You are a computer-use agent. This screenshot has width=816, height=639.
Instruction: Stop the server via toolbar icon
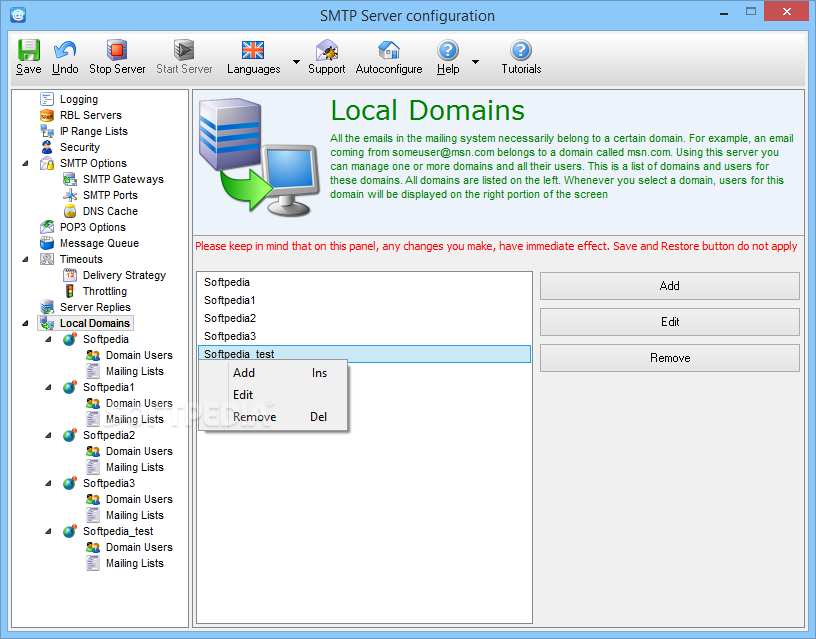pyautogui.click(x=117, y=50)
